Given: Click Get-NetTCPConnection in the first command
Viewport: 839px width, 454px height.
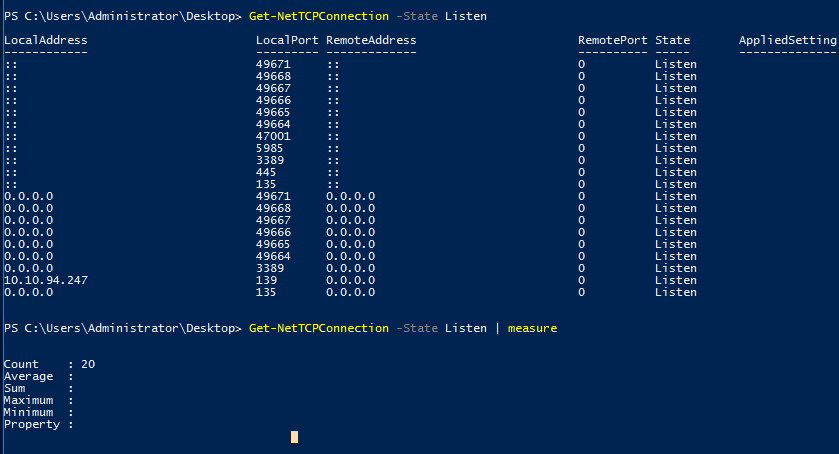Looking at the screenshot, I should click(318, 16).
